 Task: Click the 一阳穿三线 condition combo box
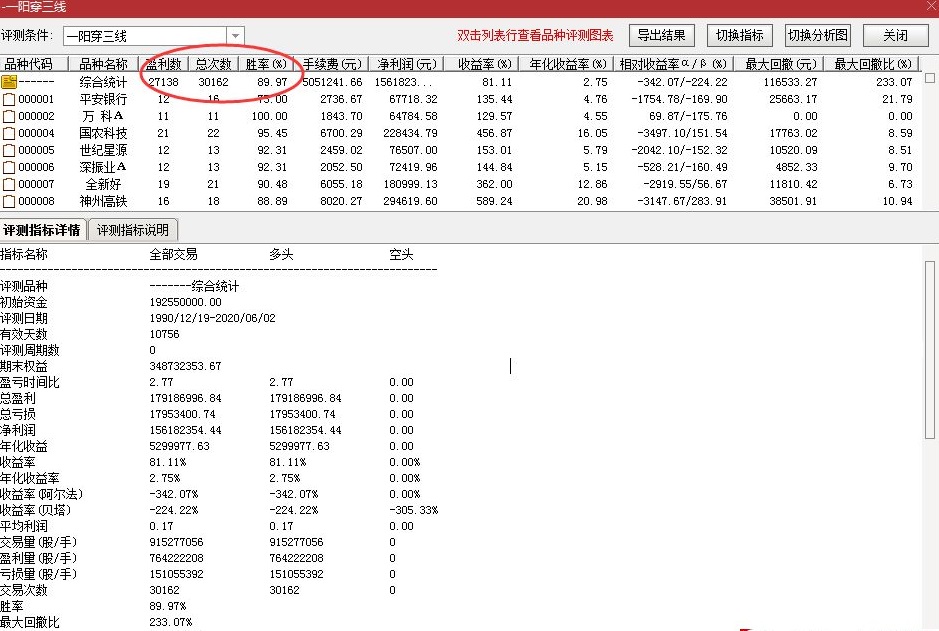tap(153, 36)
